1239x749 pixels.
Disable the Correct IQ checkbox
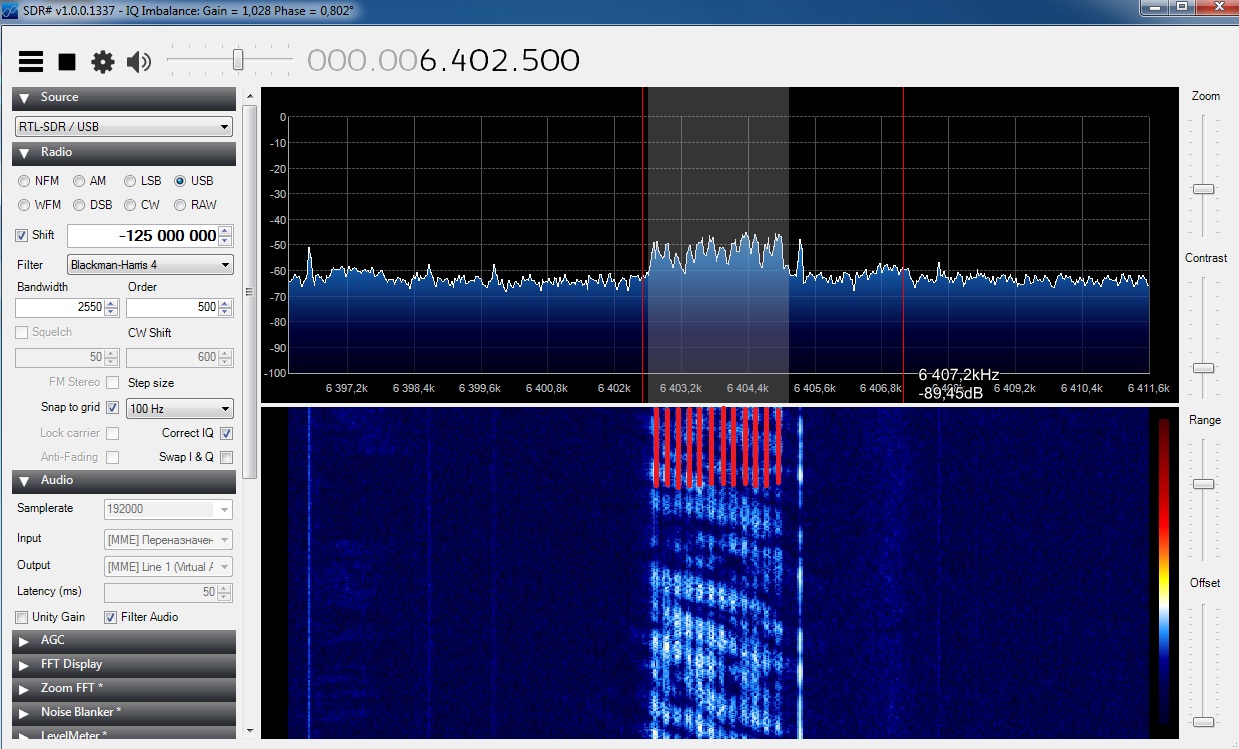coord(226,433)
